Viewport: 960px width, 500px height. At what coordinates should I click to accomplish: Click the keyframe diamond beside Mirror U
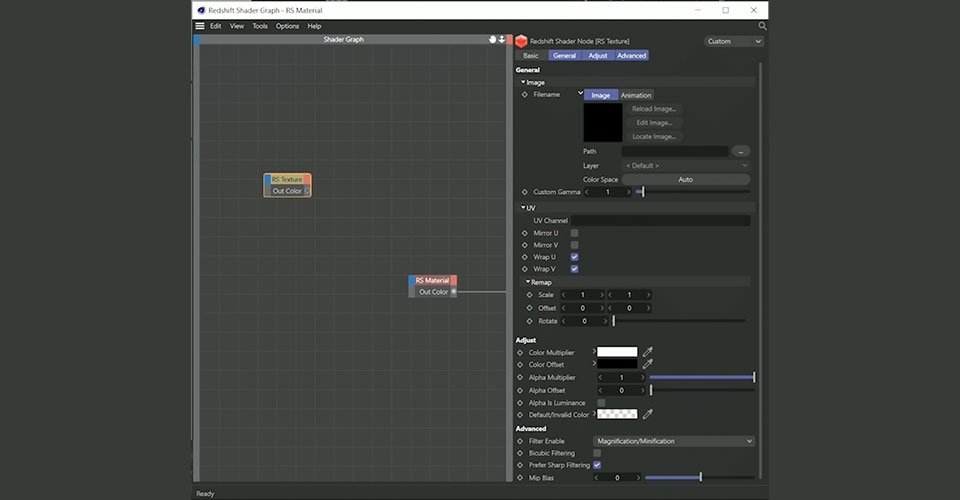(524, 233)
